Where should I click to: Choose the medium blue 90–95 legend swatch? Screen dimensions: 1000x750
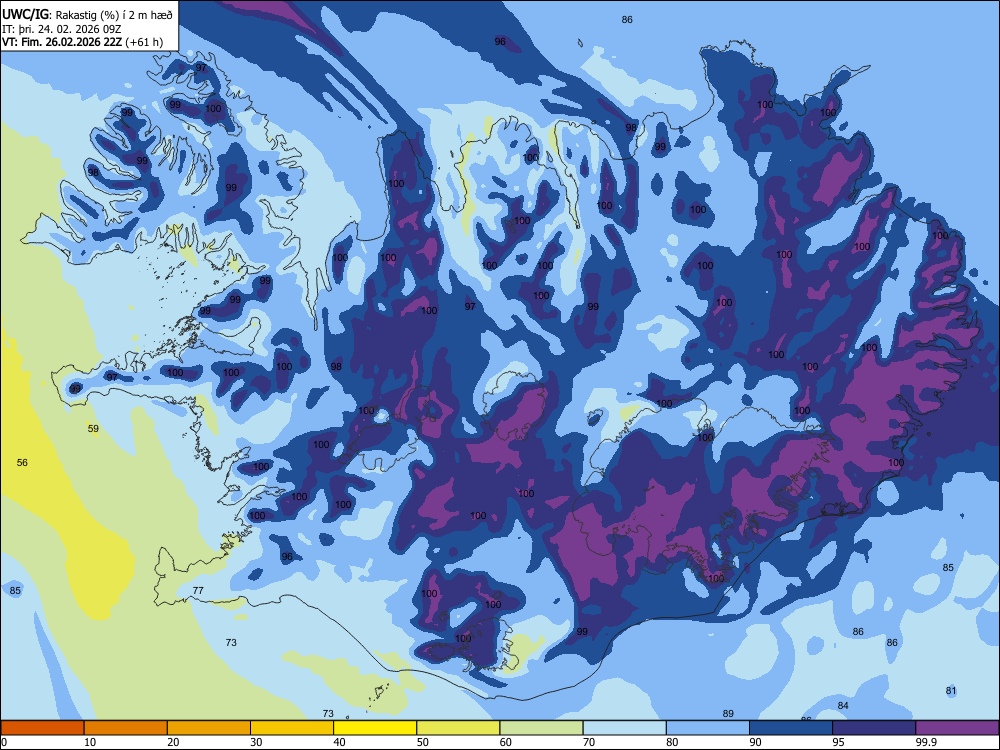tap(791, 728)
